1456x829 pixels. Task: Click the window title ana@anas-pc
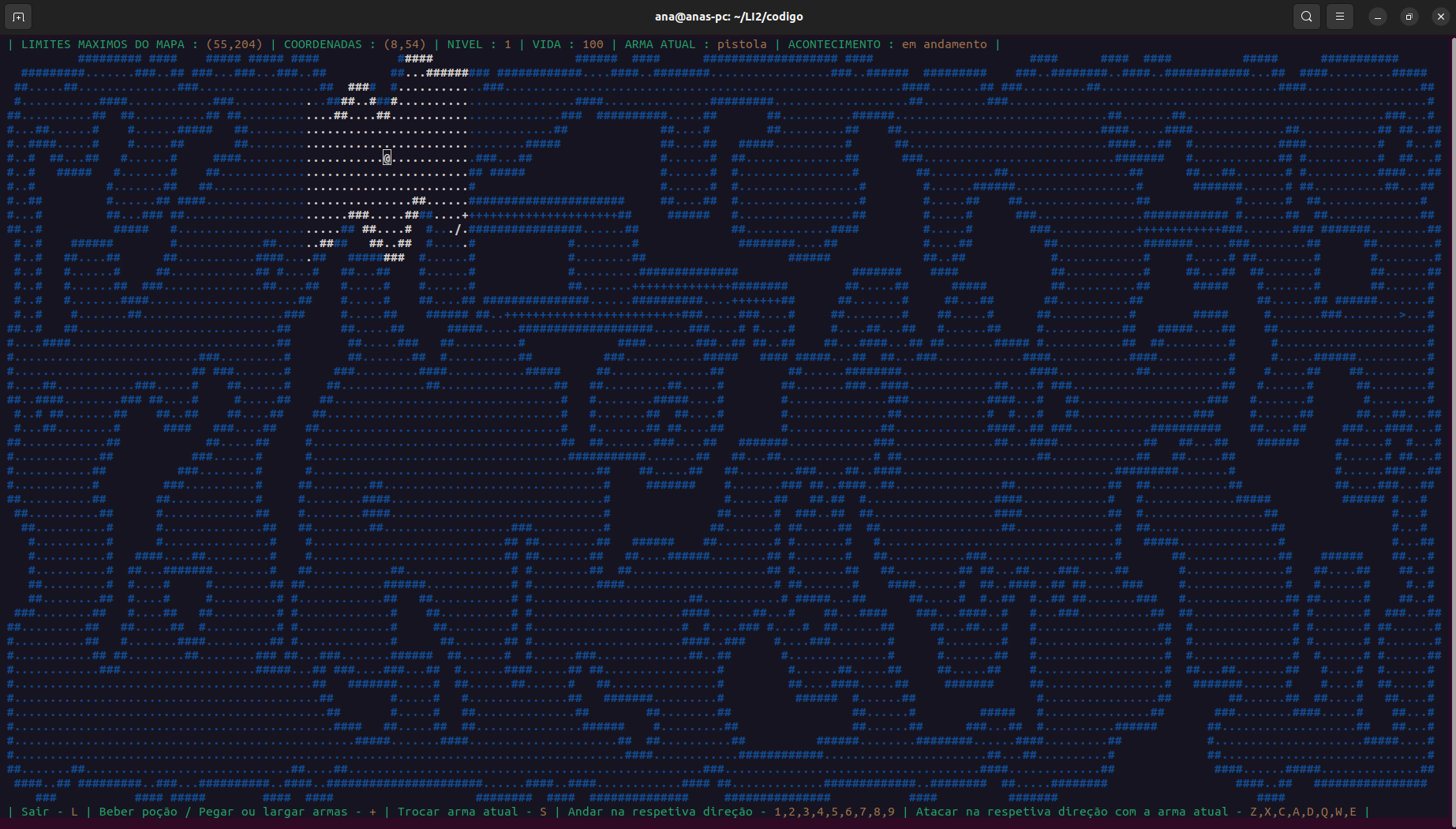pyautogui.click(x=728, y=17)
